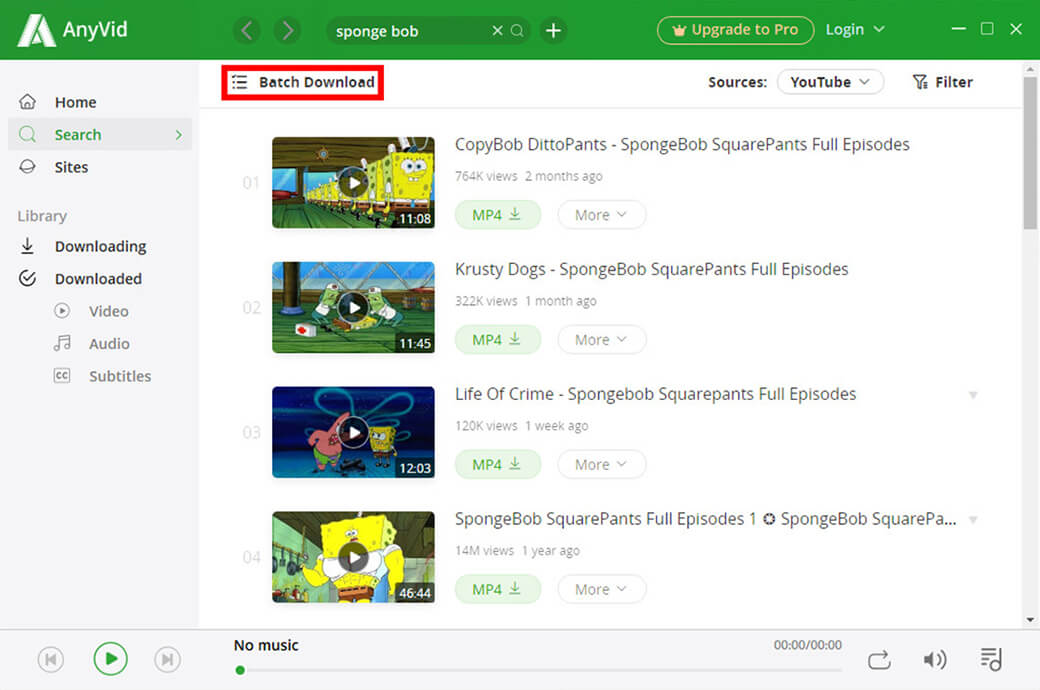Click the 00:00/00:00 time display
Image resolution: width=1040 pixels, height=690 pixels.
pos(807,645)
